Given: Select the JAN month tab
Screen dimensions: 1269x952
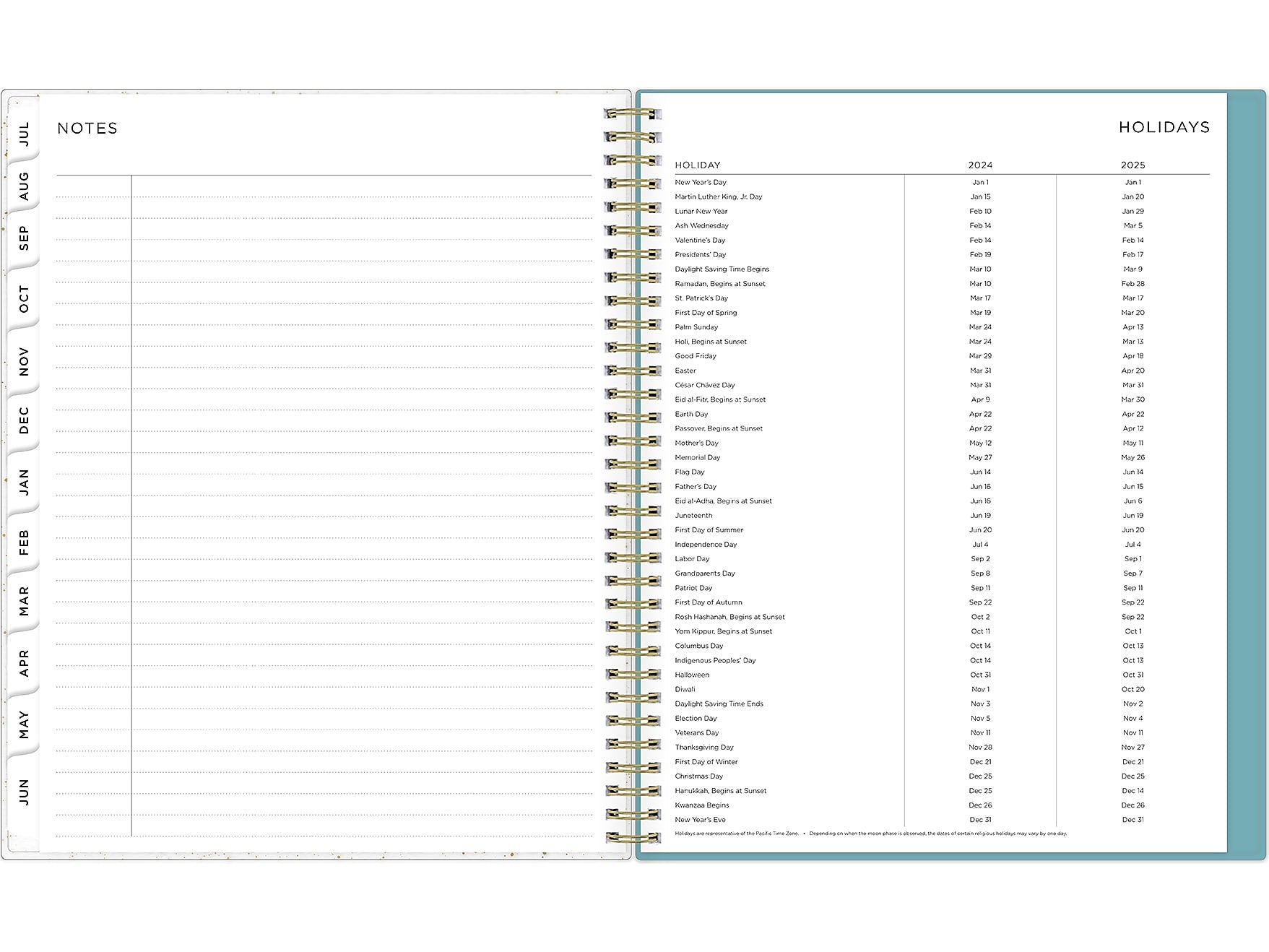Looking at the screenshot, I should point(24,482).
